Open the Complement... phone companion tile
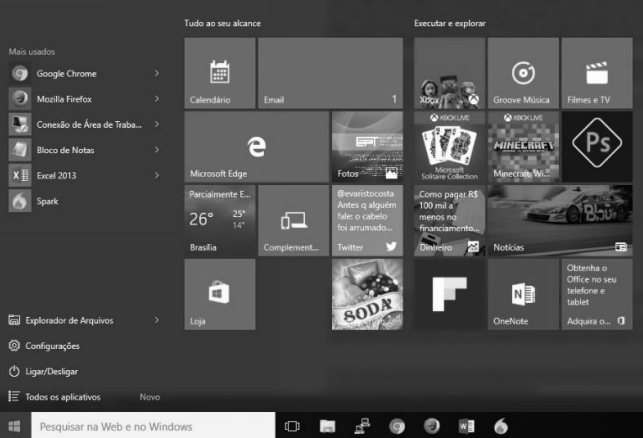The image size is (643, 438). (x=294, y=220)
